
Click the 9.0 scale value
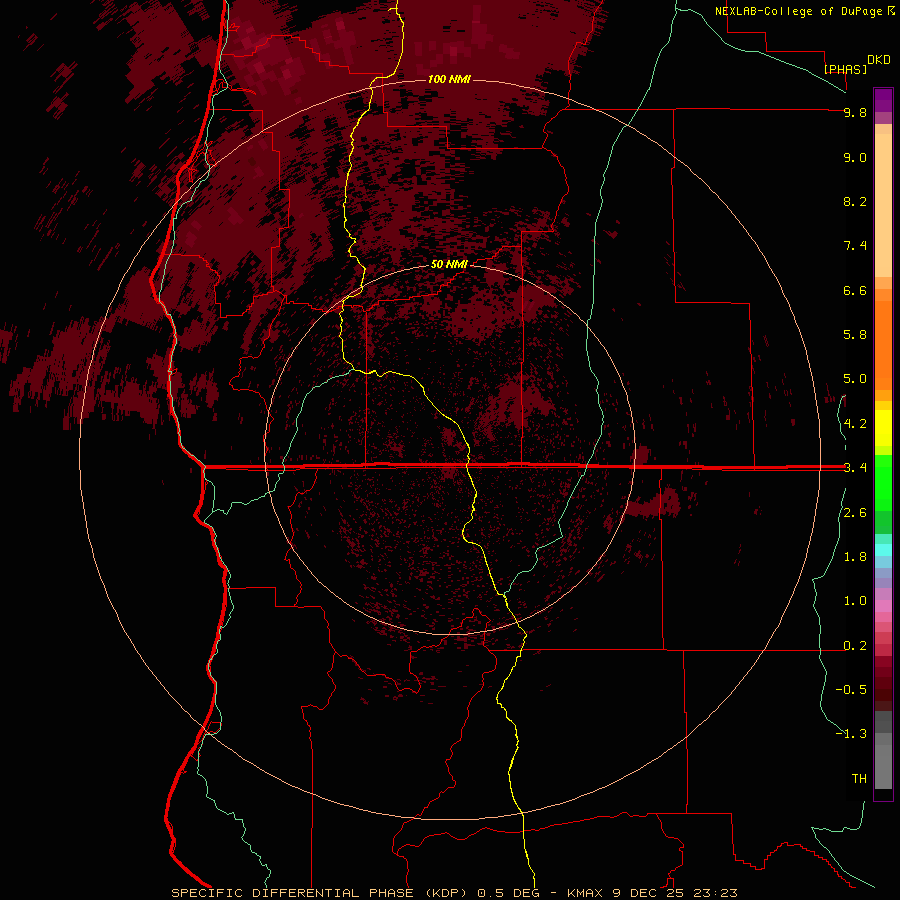click(855, 157)
